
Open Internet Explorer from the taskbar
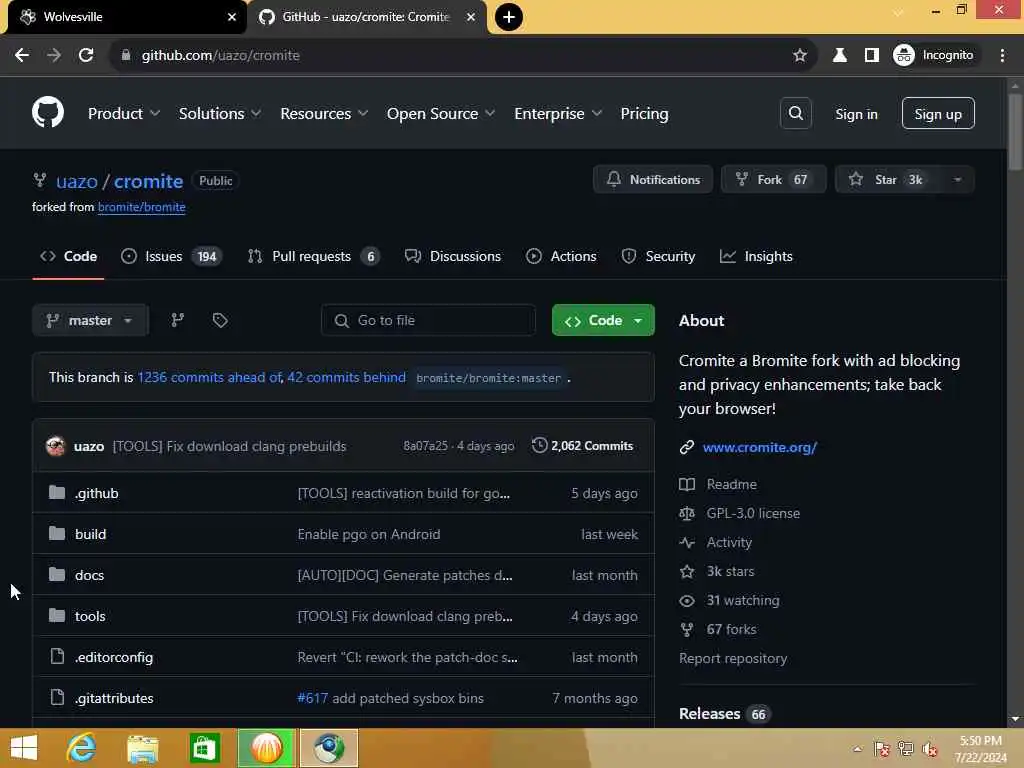pos(82,748)
